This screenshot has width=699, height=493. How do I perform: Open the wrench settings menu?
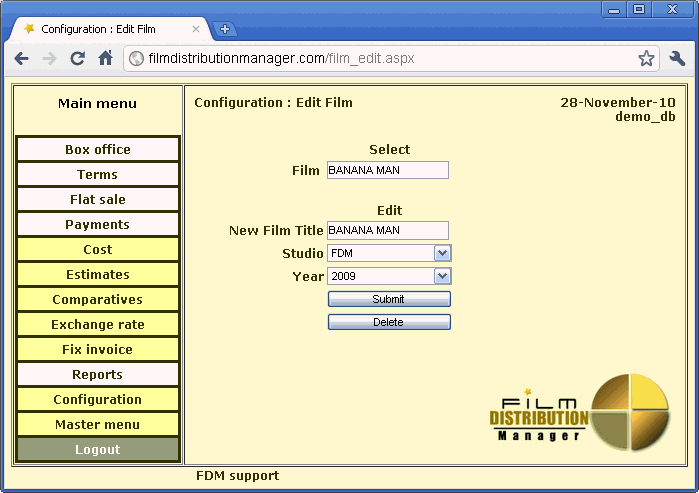coord(677,59)
